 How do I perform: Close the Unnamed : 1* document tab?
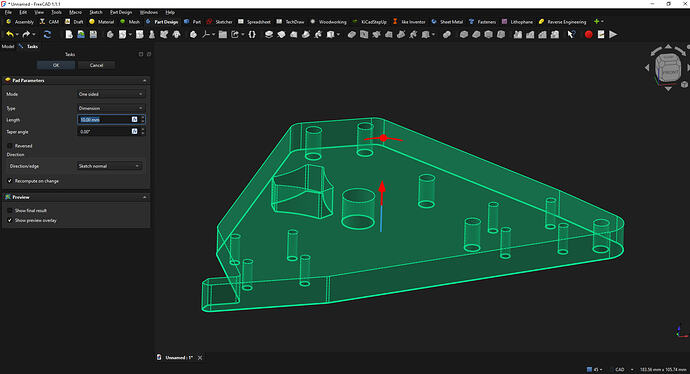(x=200, y=358)
